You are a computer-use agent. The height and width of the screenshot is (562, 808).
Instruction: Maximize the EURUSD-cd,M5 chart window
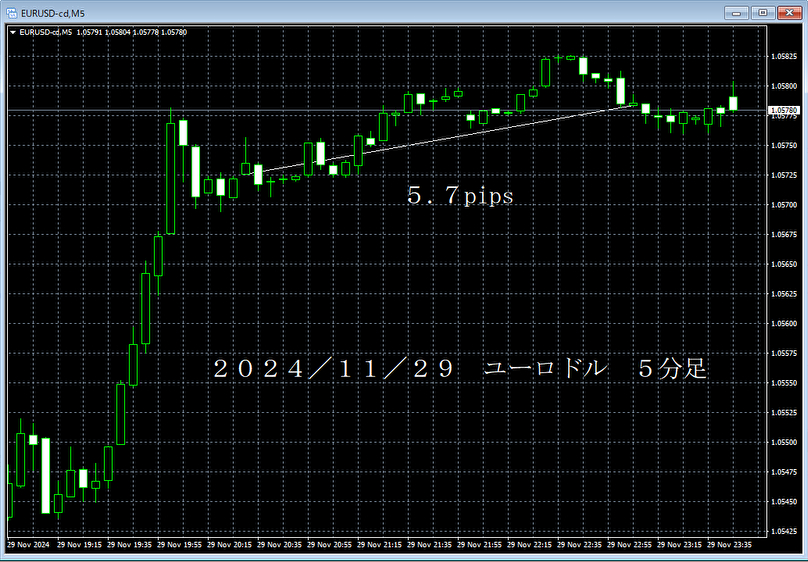[x=764, y=12]
